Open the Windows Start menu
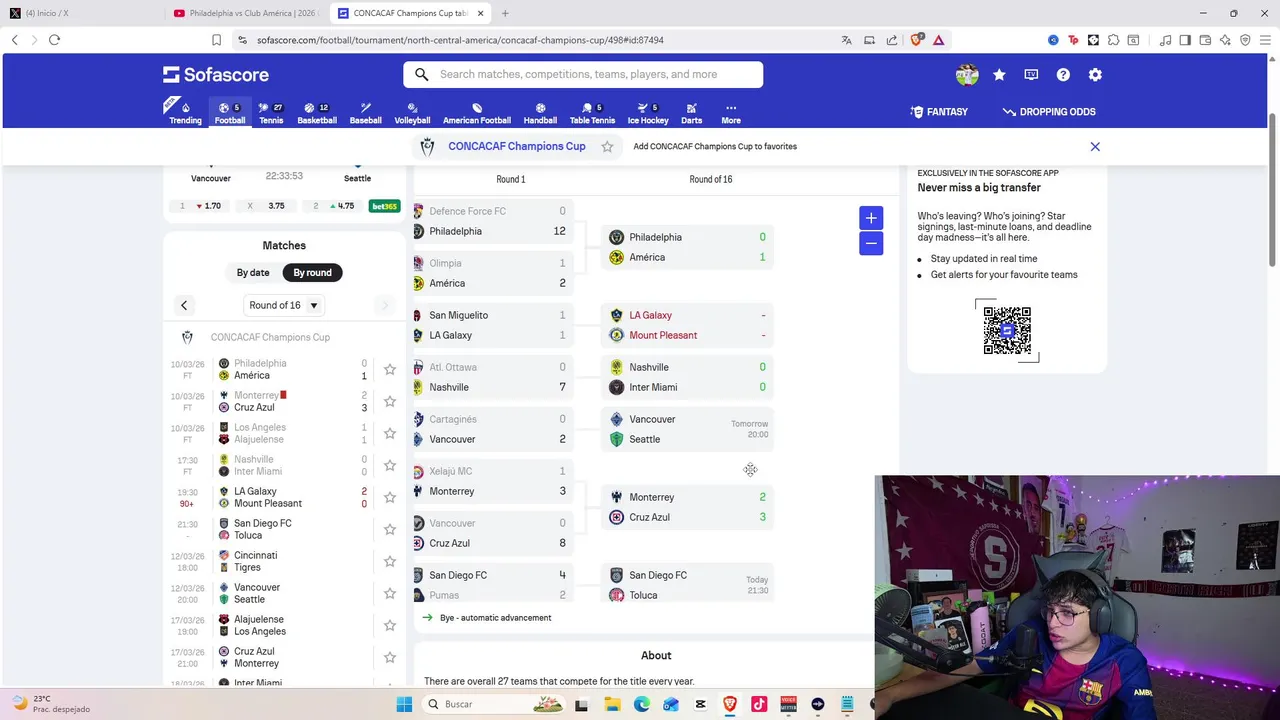The height and width of the screenshot is (720, 1280). pos(404,704)
